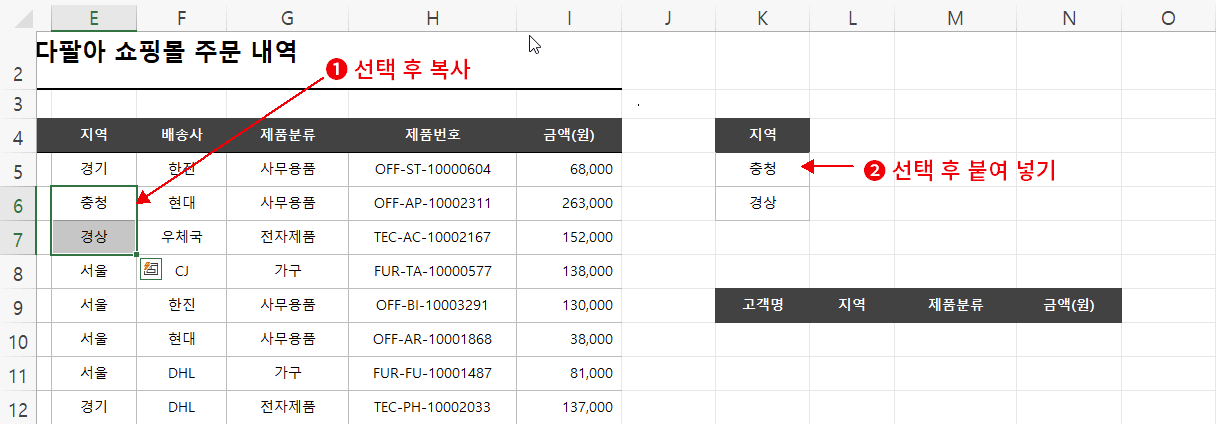The width and height of the screenshot is (1216, 424).
Task: Select the 'DHL' cell in row 11
Action: click(x=182, y=373)
